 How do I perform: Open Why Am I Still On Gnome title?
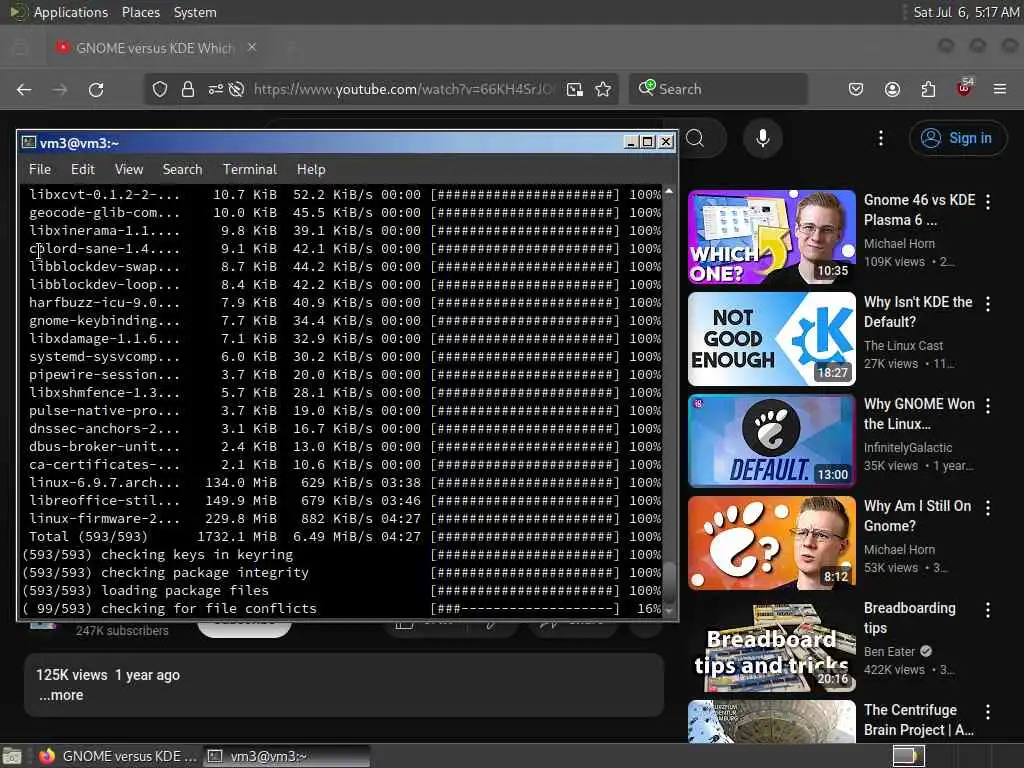918,516
